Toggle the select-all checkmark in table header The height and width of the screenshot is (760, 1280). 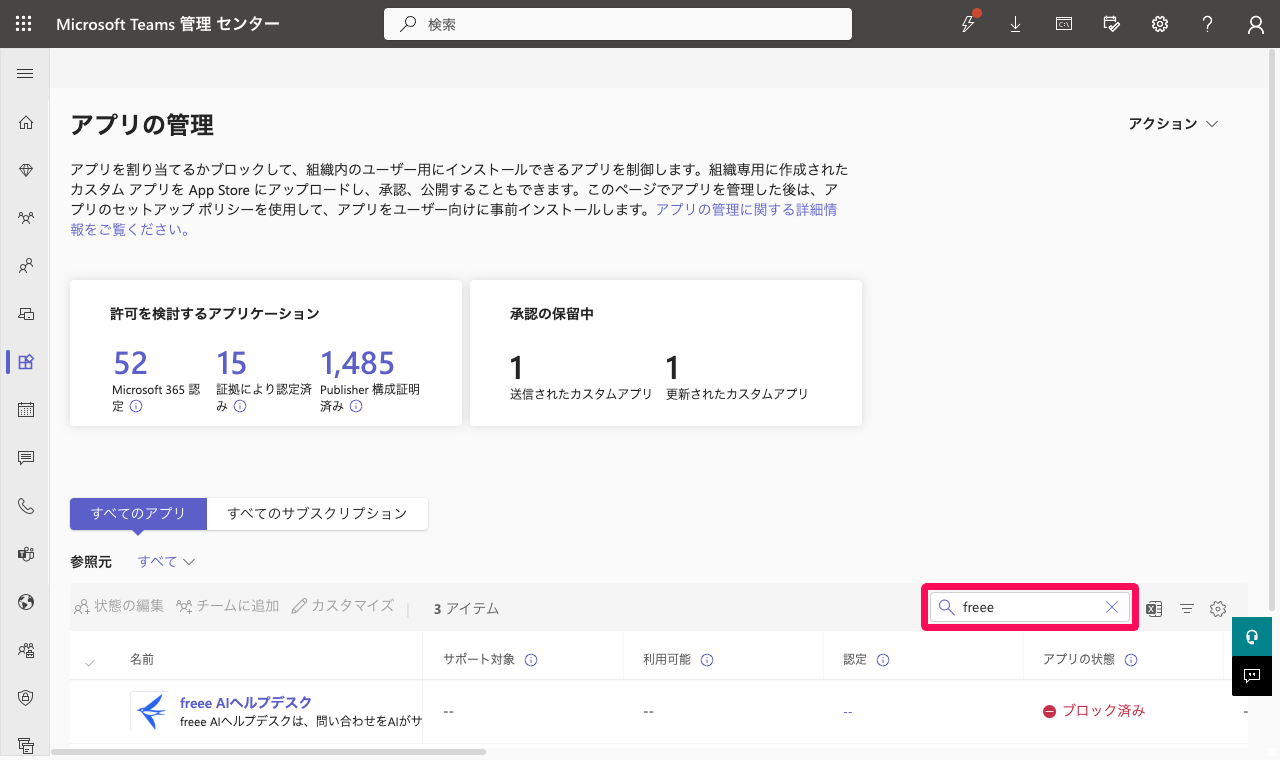point(91,662)
